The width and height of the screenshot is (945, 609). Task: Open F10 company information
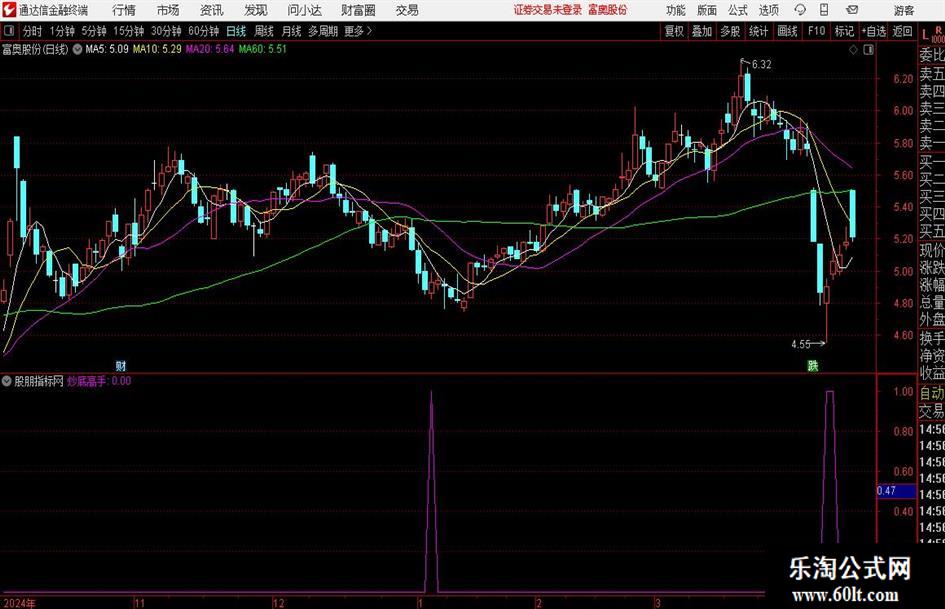(x=817, y=31)
